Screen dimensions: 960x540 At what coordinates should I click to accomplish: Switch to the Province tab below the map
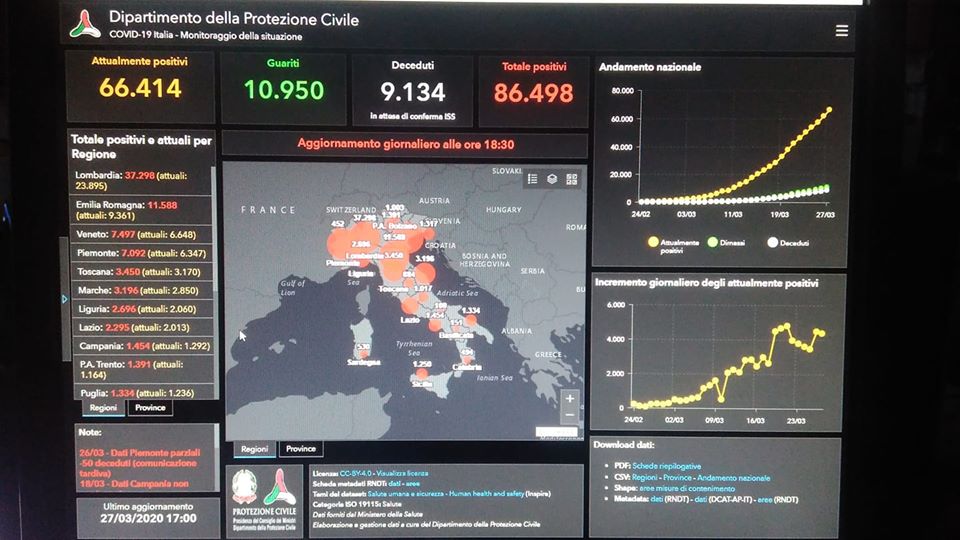[301, 449]
